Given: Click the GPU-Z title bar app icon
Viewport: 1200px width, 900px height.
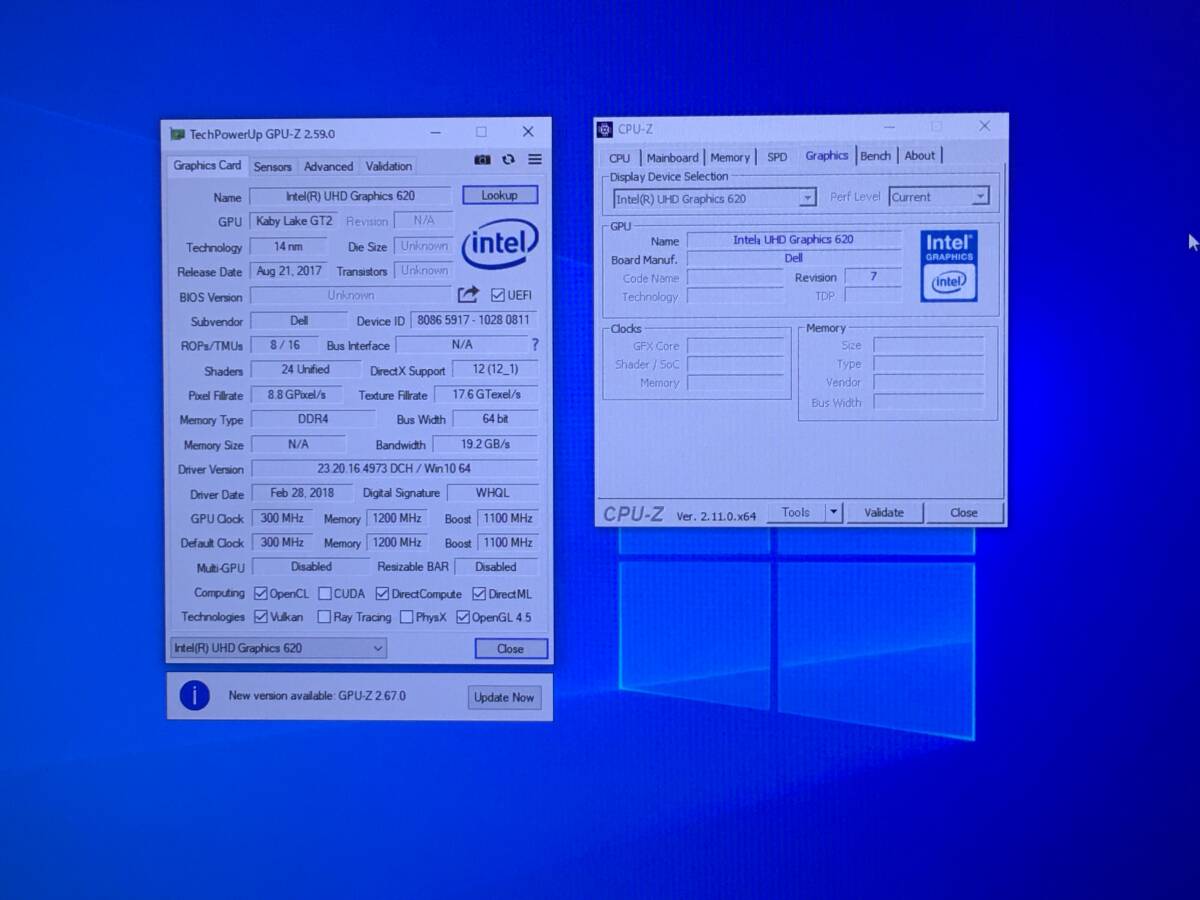Looking at the screenshot, I should pos(177,133).
